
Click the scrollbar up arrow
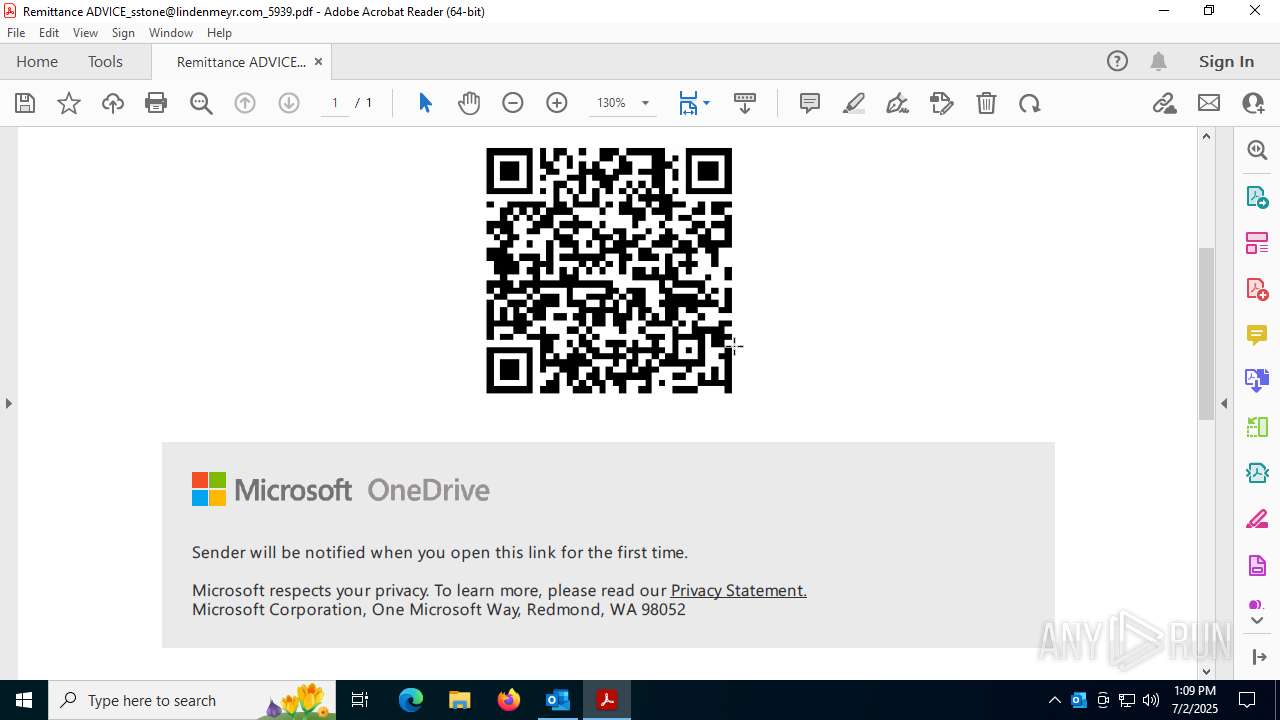(x=1206, y=136)
